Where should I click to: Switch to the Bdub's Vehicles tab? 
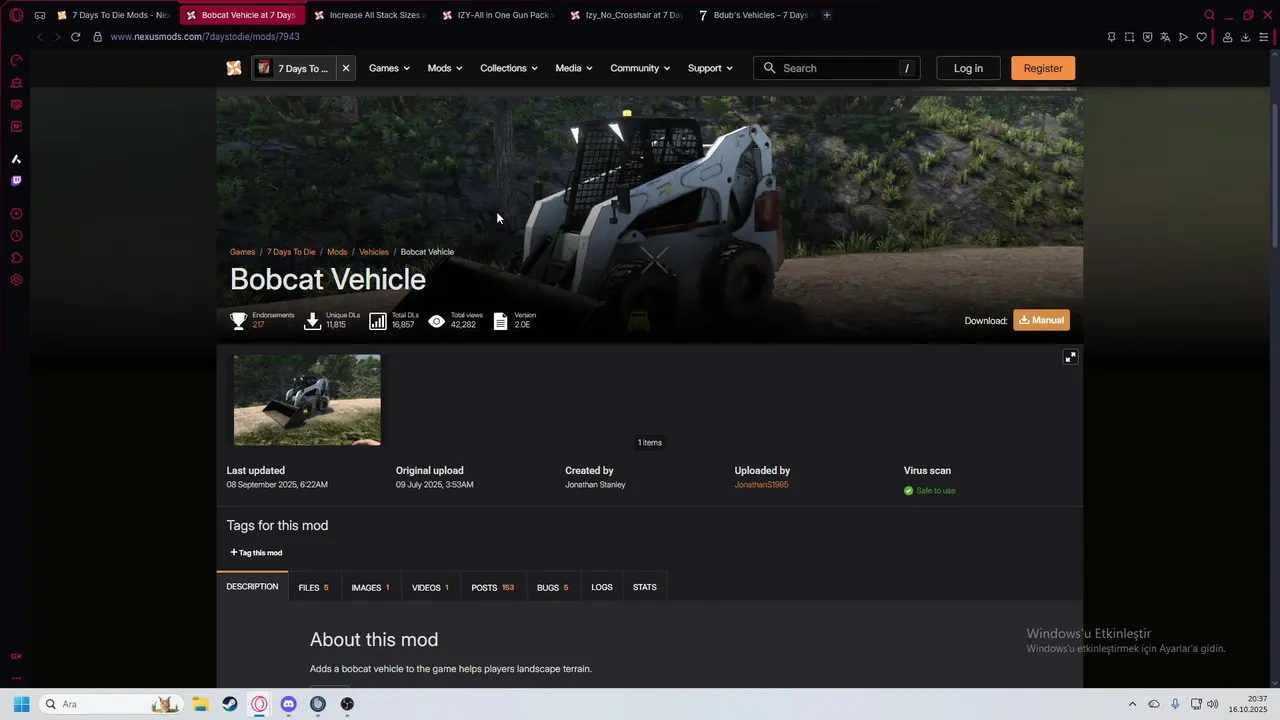[754, 15]
